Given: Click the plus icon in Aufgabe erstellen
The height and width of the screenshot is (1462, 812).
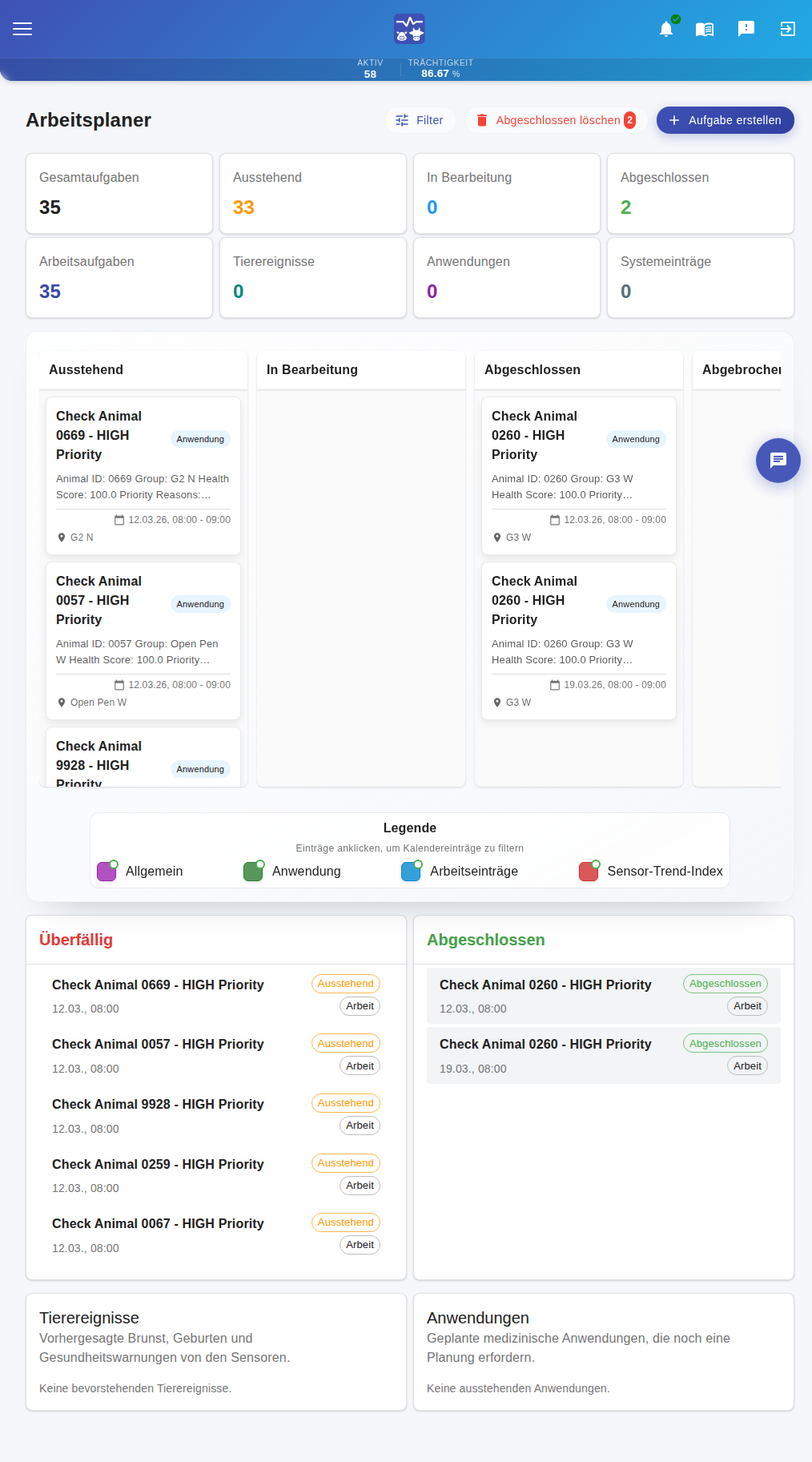Looking at the screenshot, I should tap(674, 120).
